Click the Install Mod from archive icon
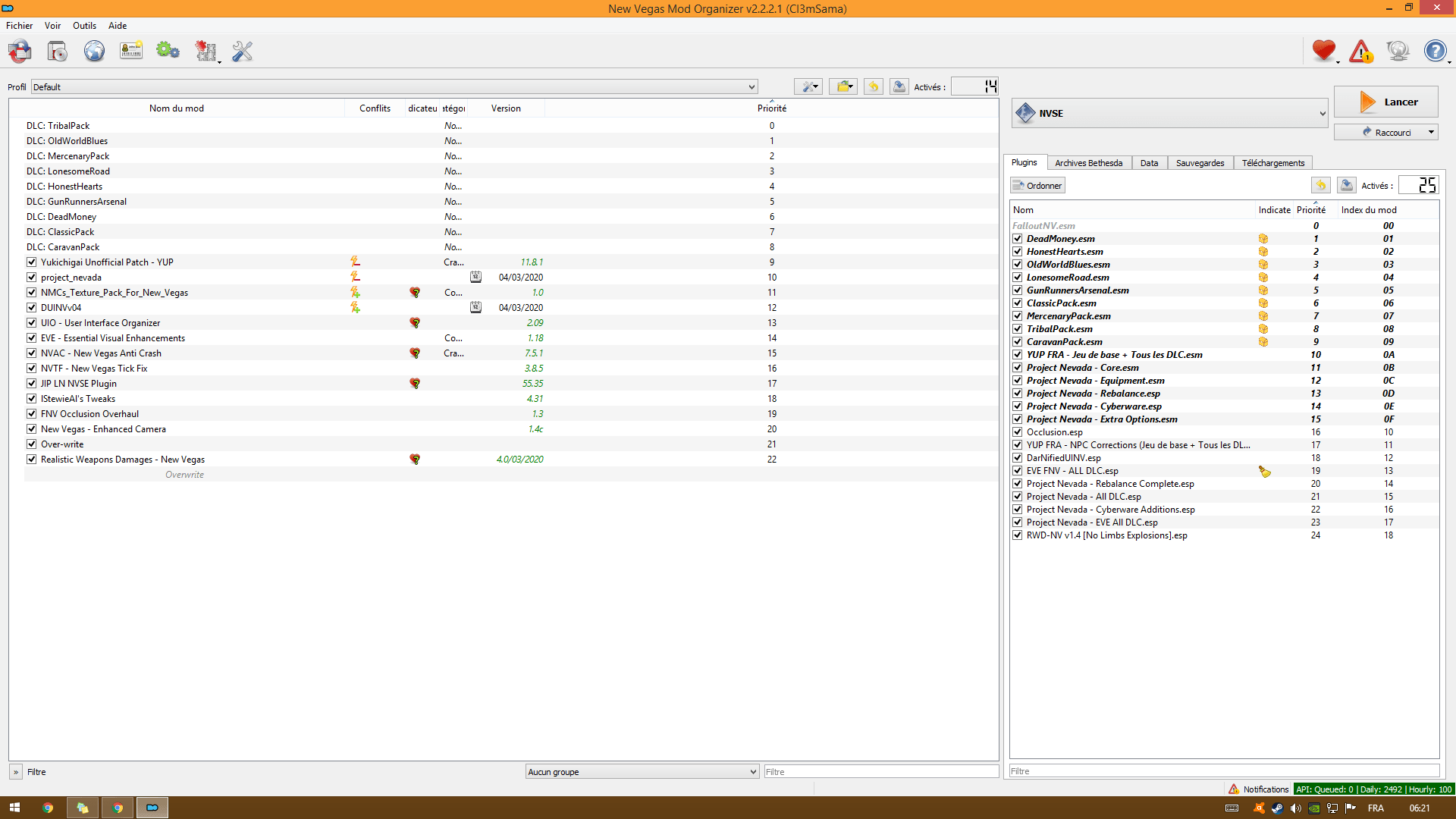1456x819 pixels. (57, 52)
